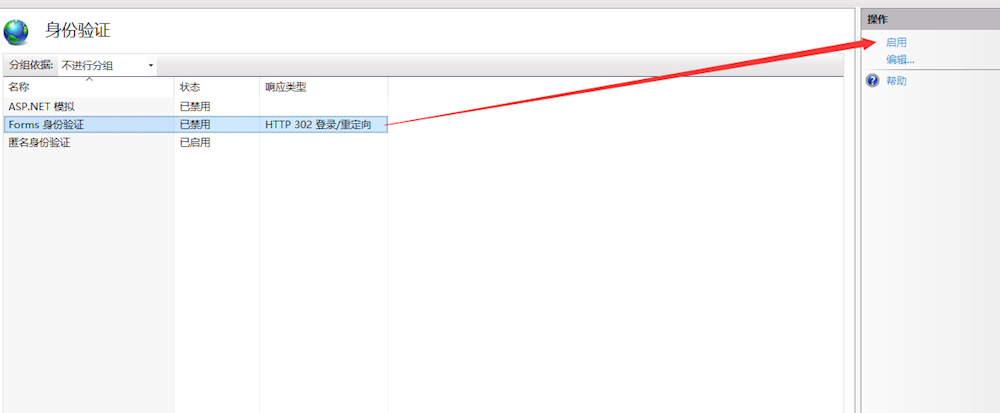
Task: Select the Forms 身份验证 entry
Action: pos(46,125)
